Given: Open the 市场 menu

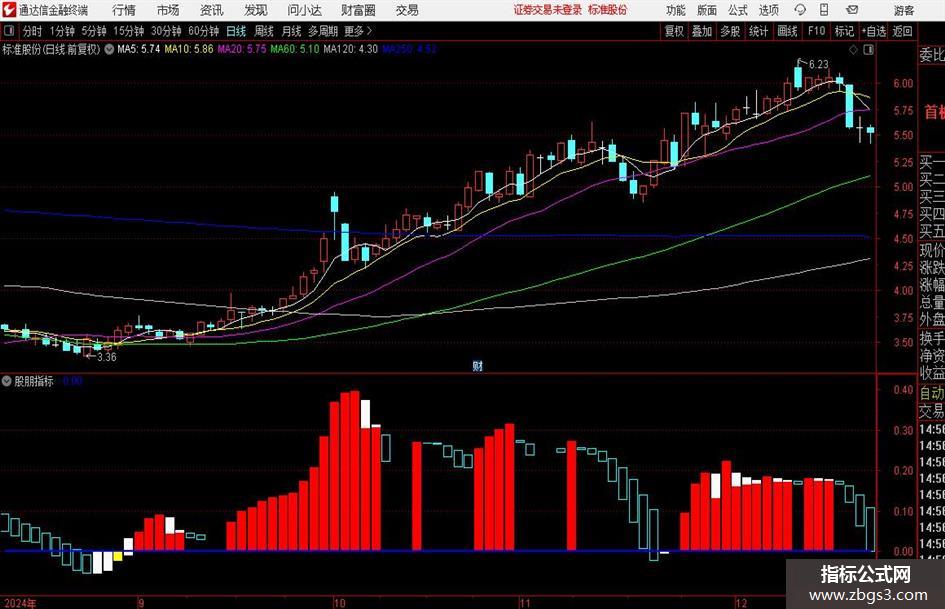Looking at the screenshot, I should 168,10.
